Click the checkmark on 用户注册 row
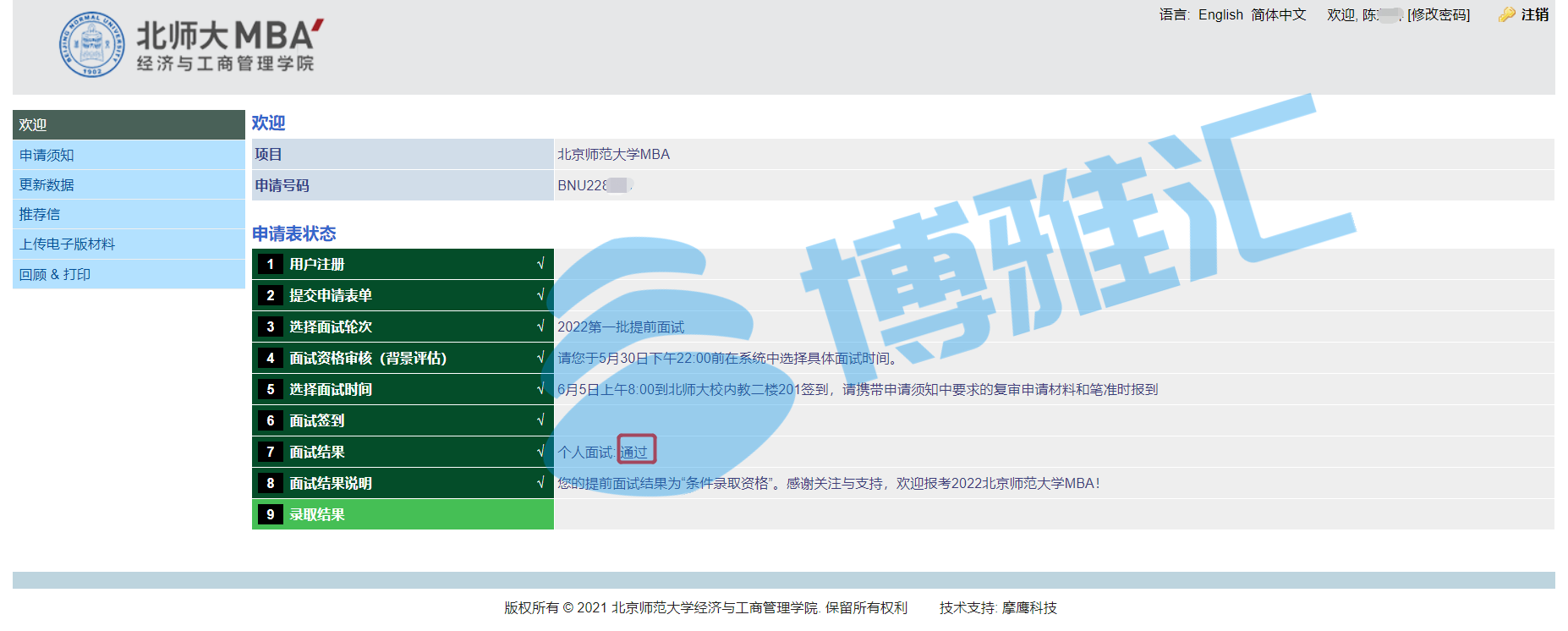This screenshot has height=631, width=1568. point(540,264)
